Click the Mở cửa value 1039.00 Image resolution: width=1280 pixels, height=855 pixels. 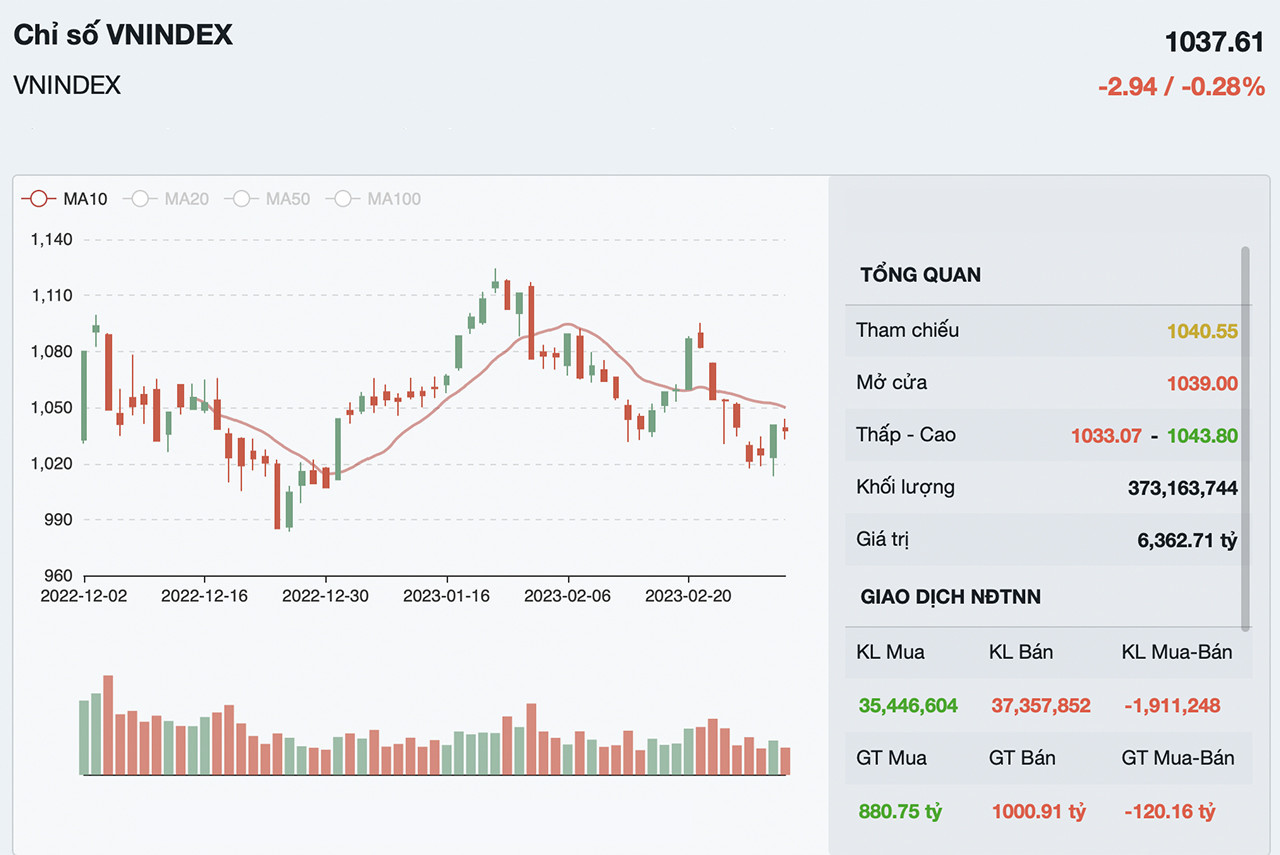click(1202, 383)
